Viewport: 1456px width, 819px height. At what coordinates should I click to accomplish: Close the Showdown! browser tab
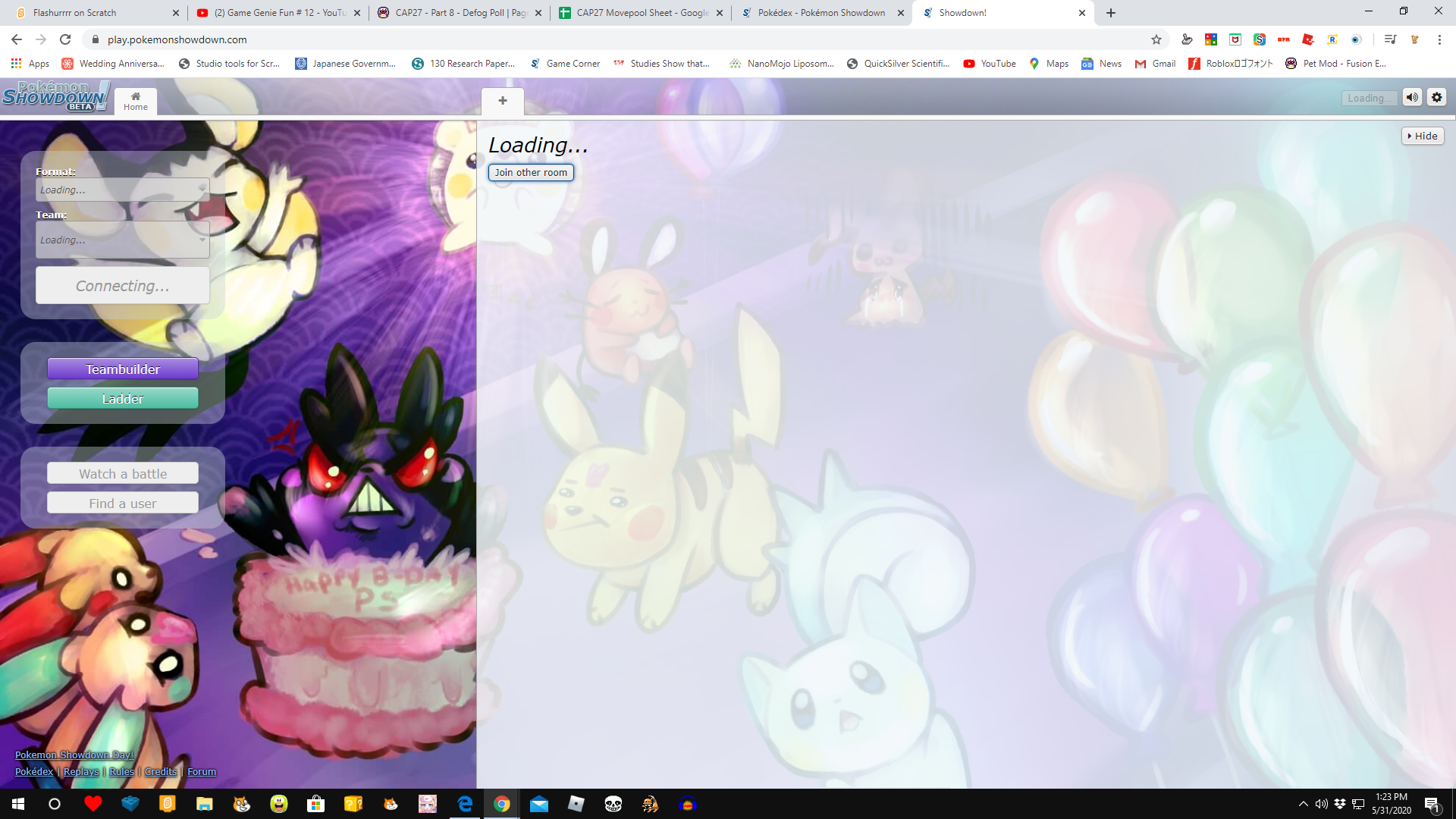coord(1082,13)
